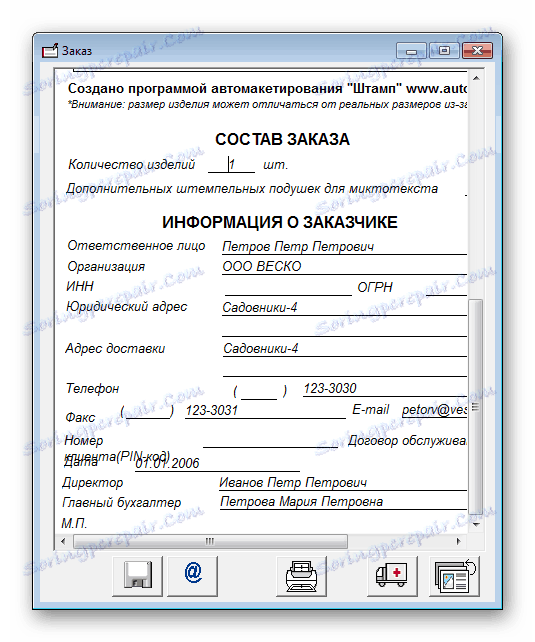Minimize the Заказ window
Screen dimensions: 535x642
411,51
